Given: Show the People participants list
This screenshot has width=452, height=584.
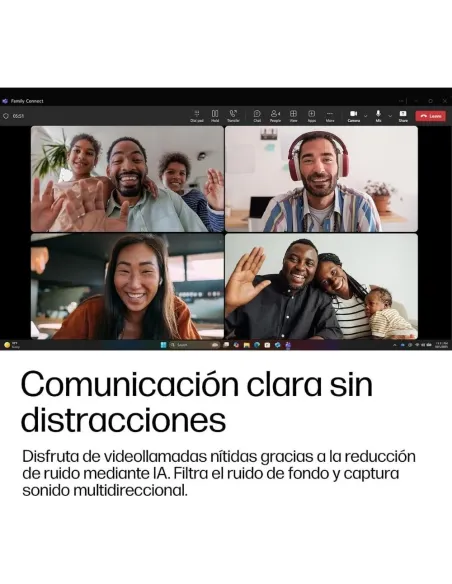Looking at the screenshot, I should (275, 116).
